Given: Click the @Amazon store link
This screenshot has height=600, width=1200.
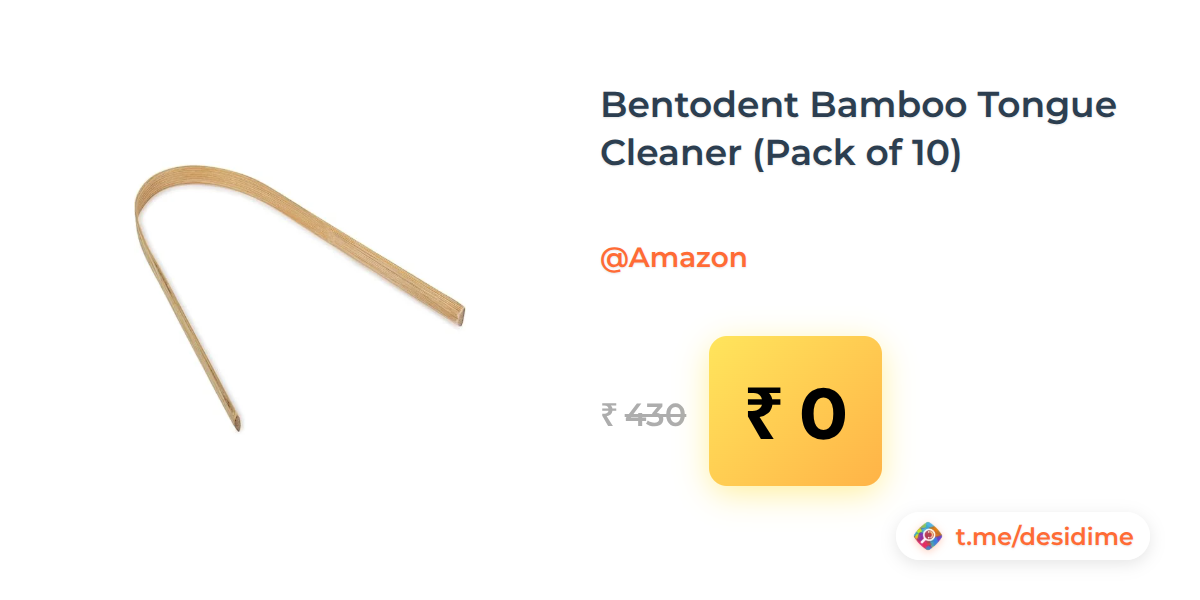Looking at the screenshot, I should 673,258.
